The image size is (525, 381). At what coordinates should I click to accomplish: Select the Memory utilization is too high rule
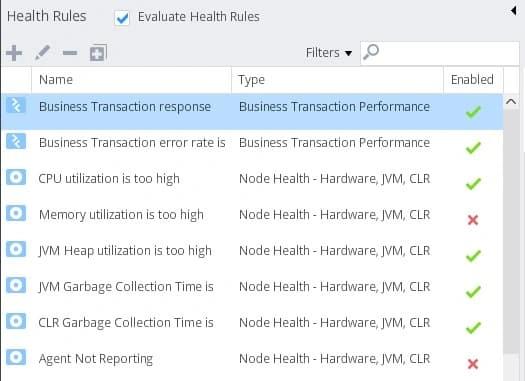(252, 215)
